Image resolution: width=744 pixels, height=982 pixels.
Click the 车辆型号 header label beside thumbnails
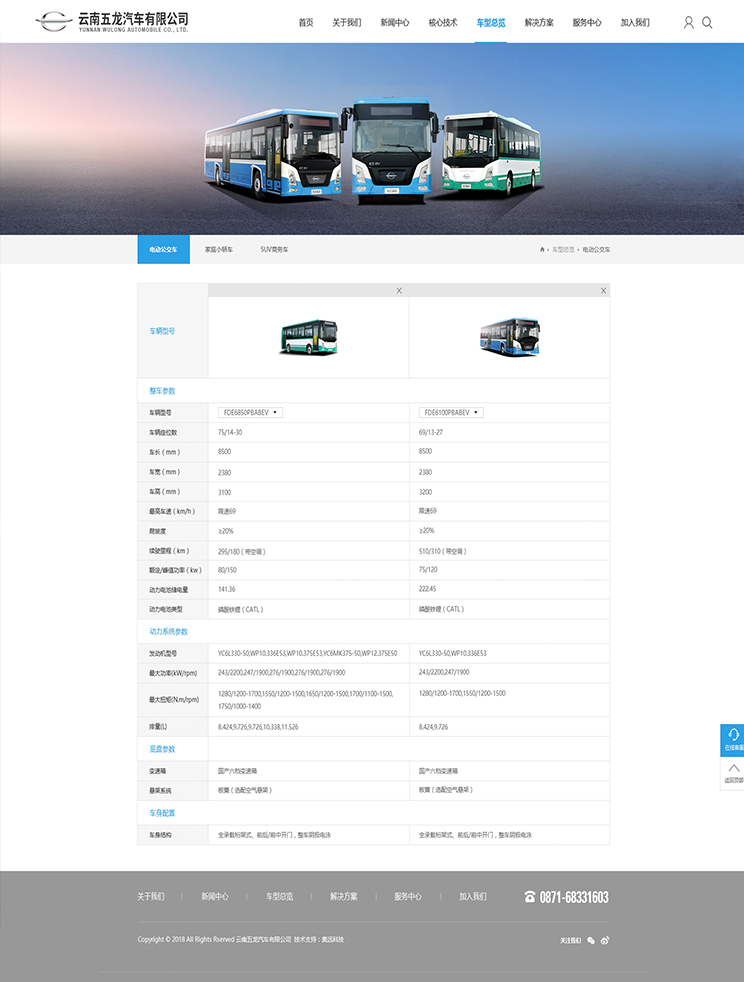162,331
